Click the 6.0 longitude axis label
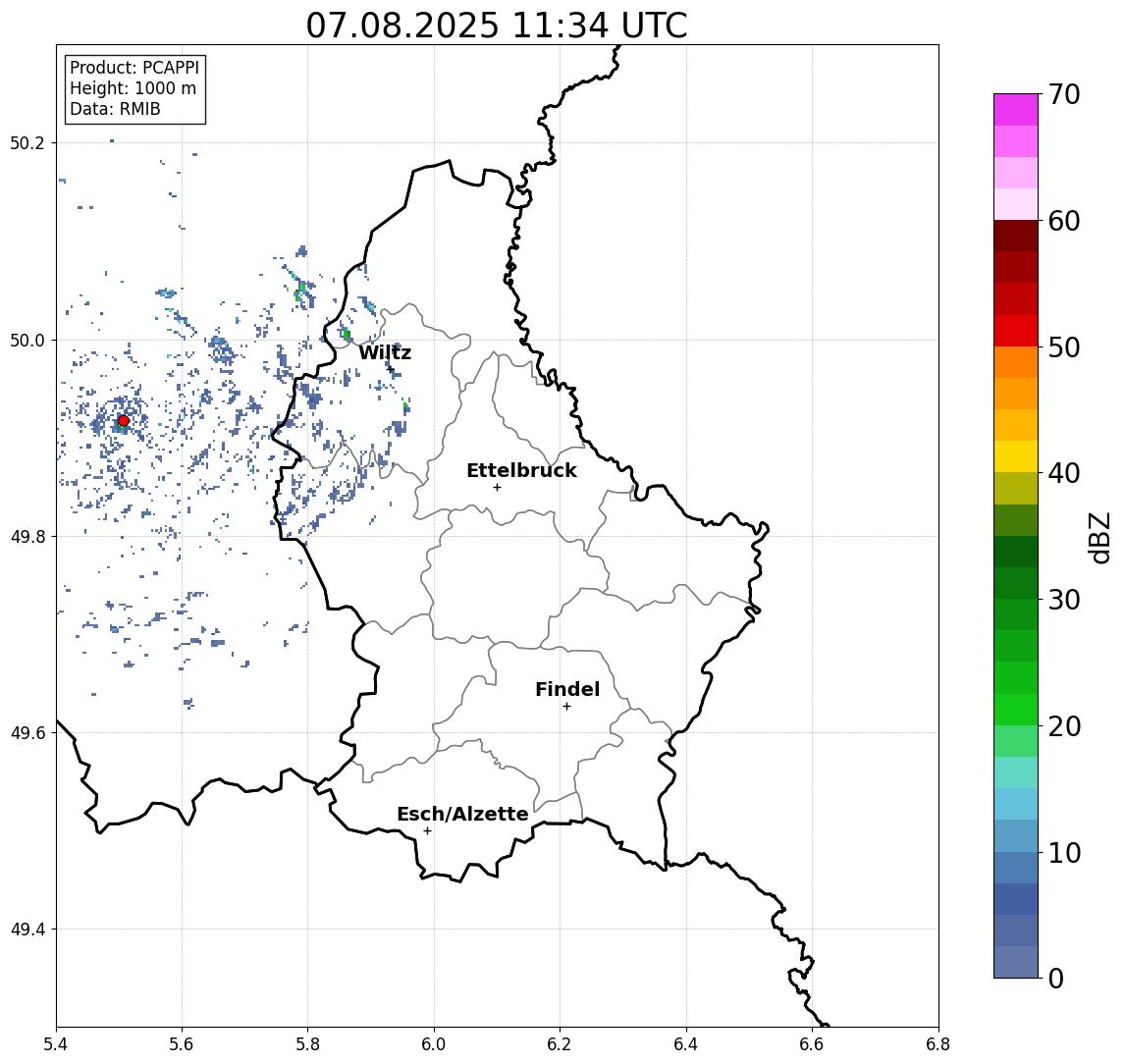The width and height of the screenshot is (1124, 1064). coord(434,1044)
